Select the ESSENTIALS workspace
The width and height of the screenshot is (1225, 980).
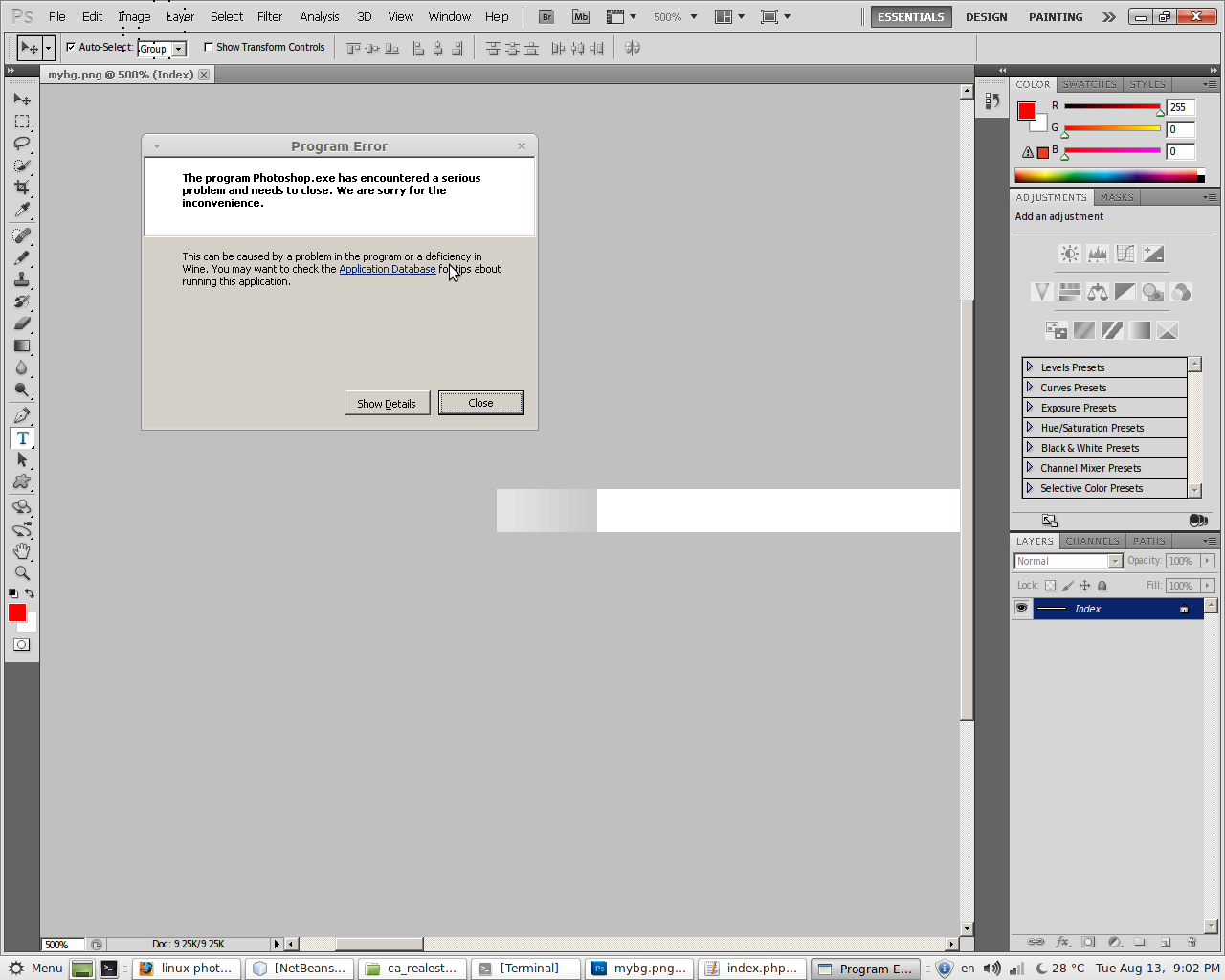911,17
